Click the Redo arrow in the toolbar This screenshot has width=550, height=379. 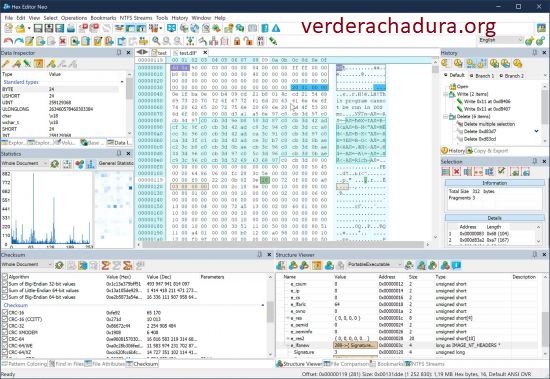click(x=19, y=41)
